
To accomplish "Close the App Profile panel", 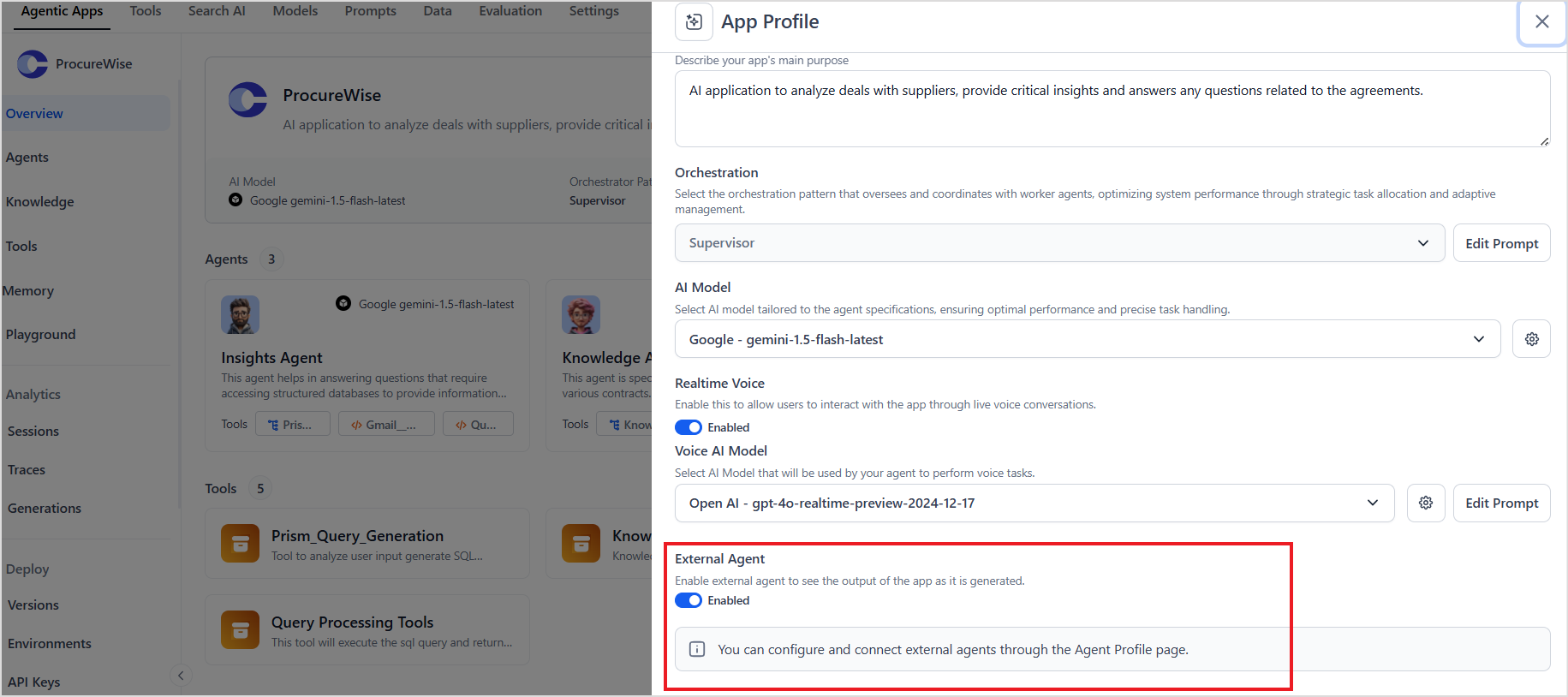I will [1541, 22].
